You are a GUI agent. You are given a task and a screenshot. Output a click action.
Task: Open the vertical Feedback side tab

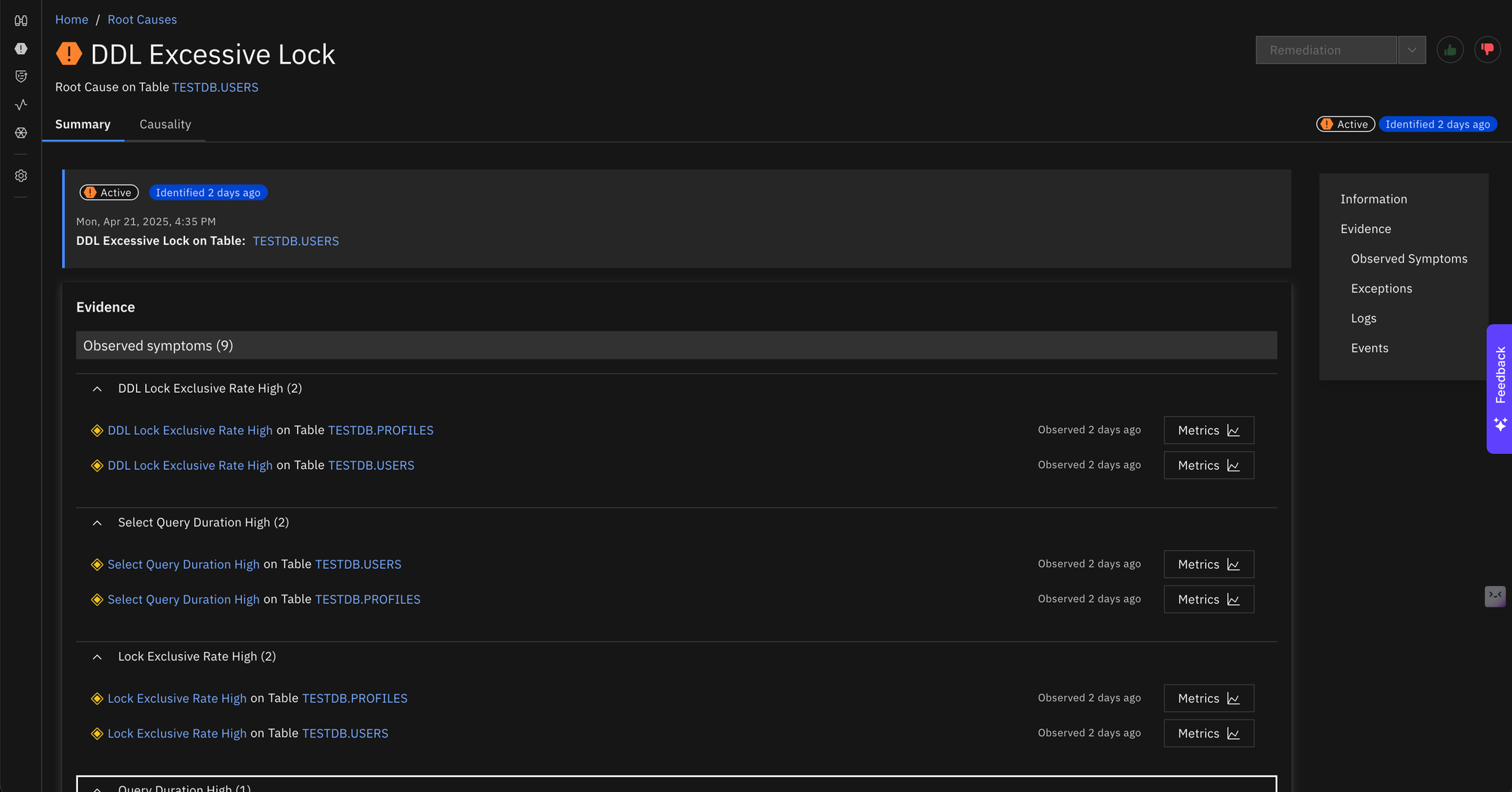coord(1500,376)
